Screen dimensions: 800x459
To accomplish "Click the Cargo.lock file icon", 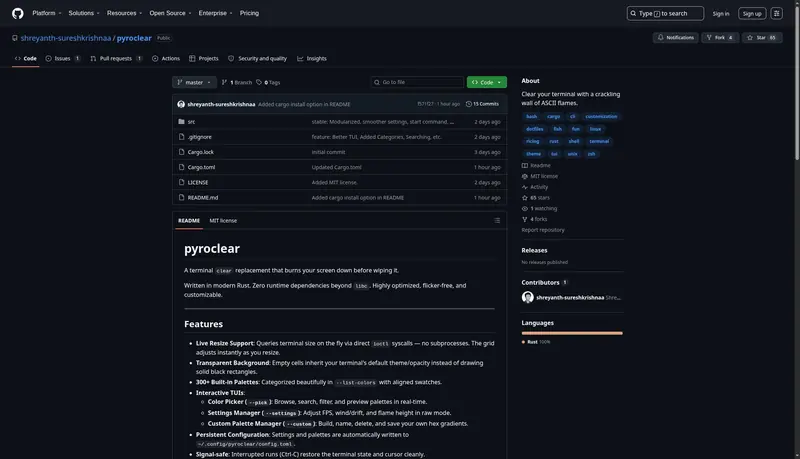I will click(x=181, y=152).
